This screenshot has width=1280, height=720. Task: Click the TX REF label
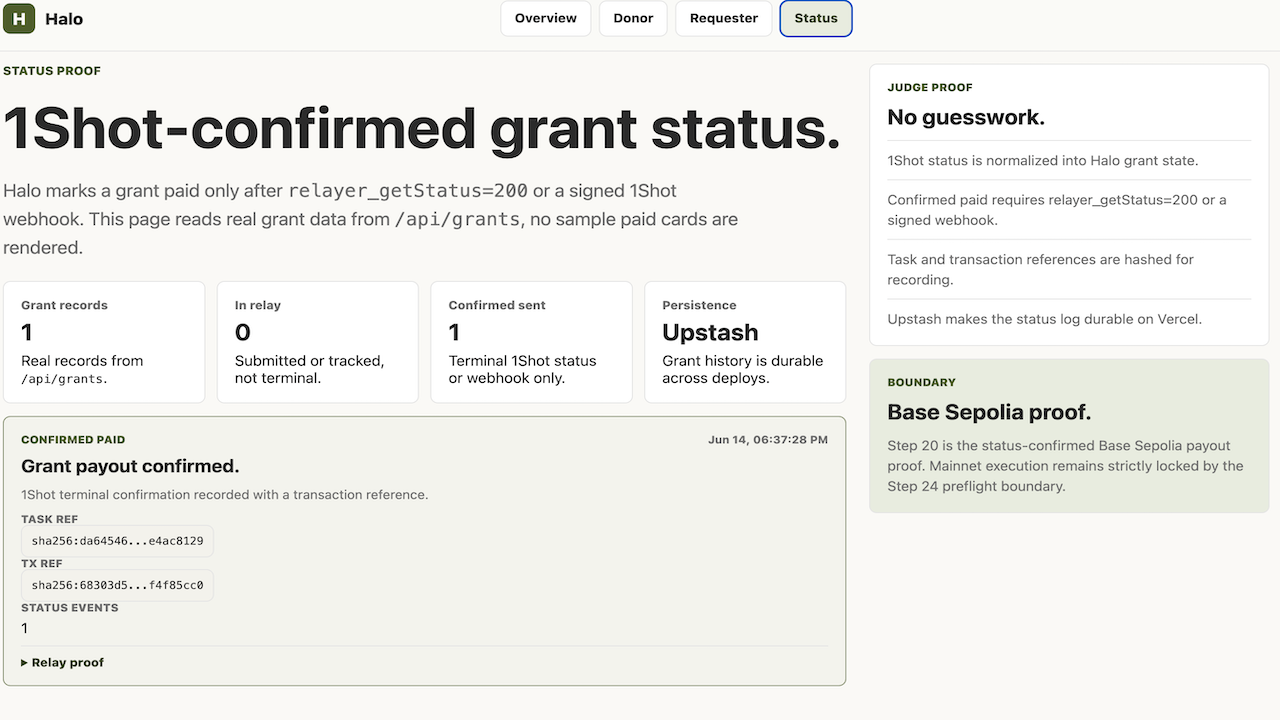click(42, 564)
